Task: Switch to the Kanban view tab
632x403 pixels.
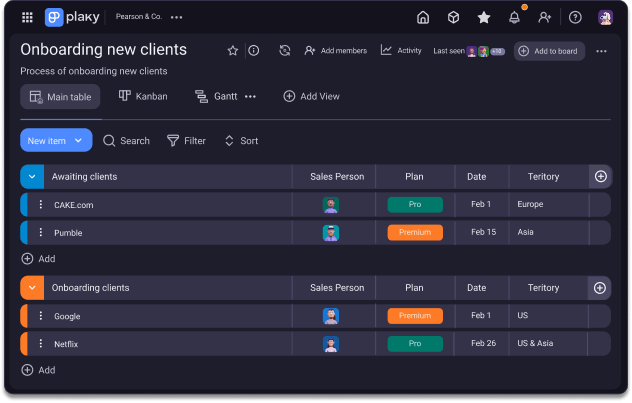Action: click(143, 96)
